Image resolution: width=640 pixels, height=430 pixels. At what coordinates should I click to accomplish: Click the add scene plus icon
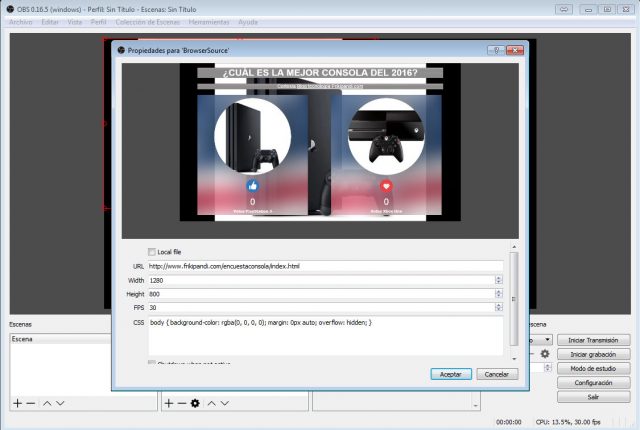(16, 403)
